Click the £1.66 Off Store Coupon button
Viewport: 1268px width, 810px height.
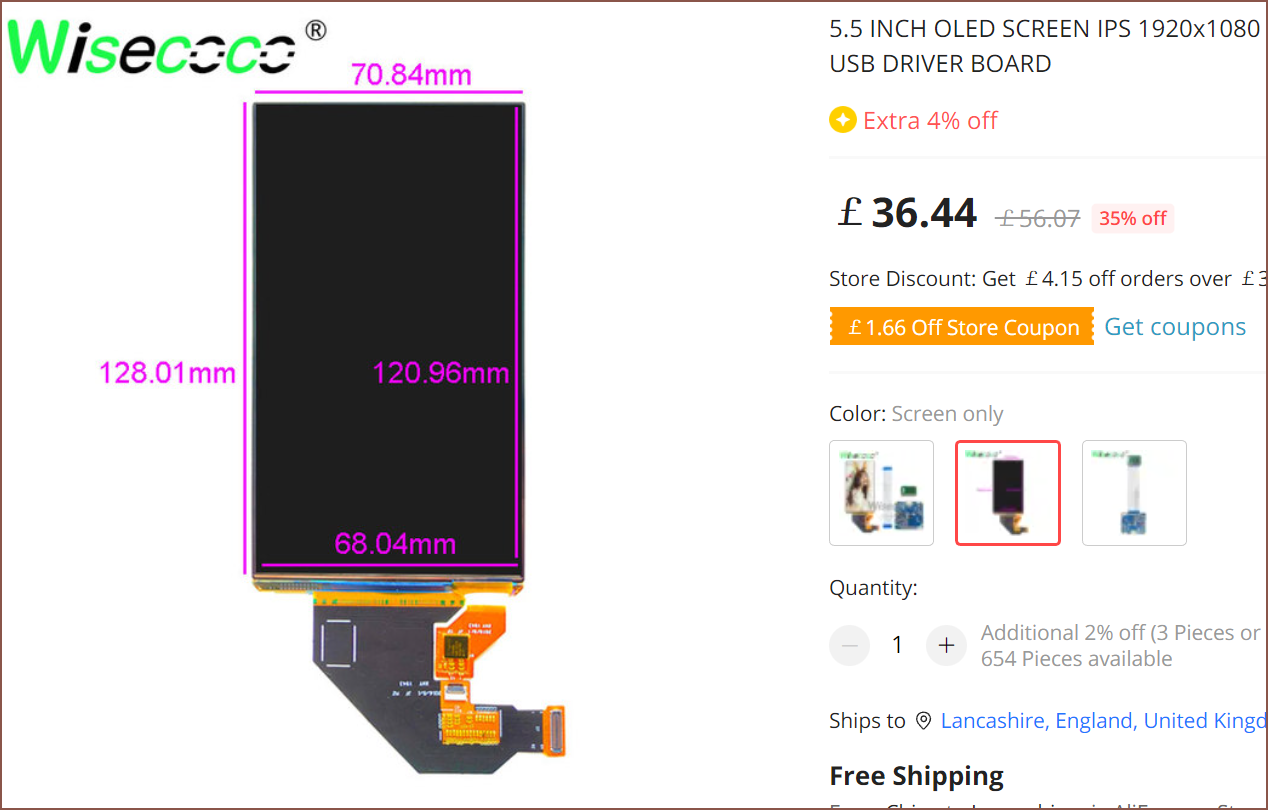click(x=962, y=327)
